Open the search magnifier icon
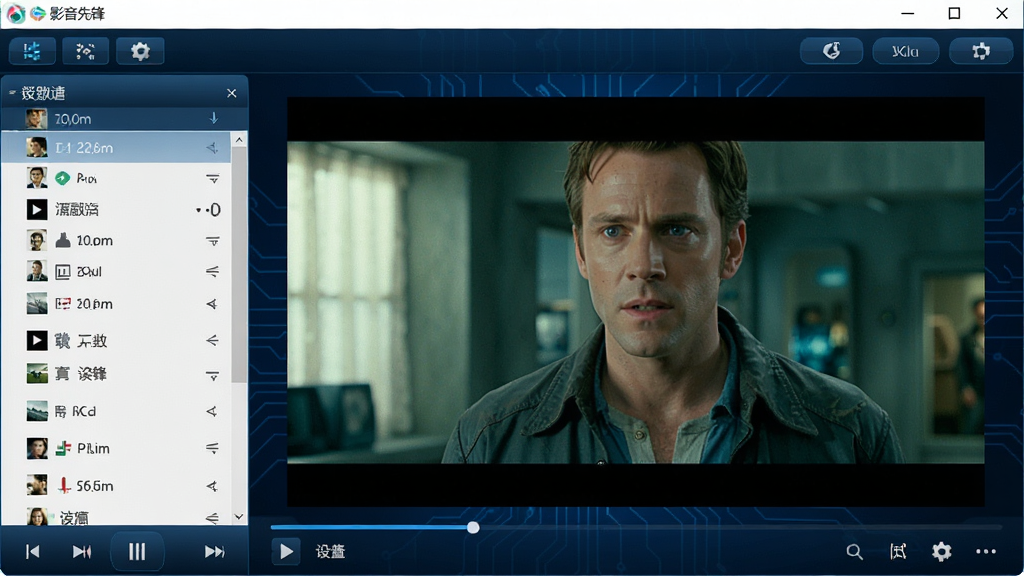This screenshot has width=1024, height=576. [854, 552]
